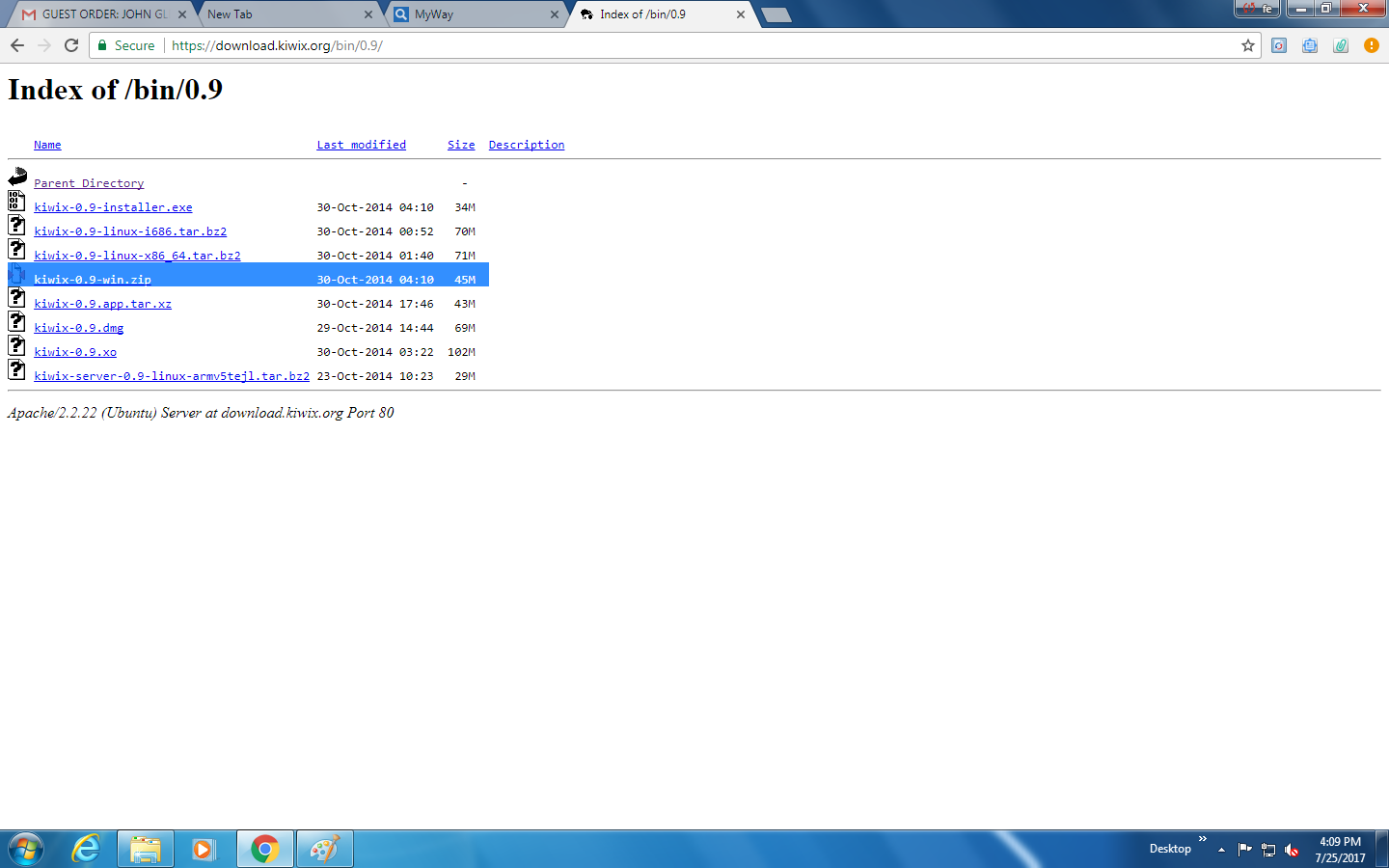Click the Index of /bin/0.9 page heading
This screenshot has width=1389, height=868.
116,90
